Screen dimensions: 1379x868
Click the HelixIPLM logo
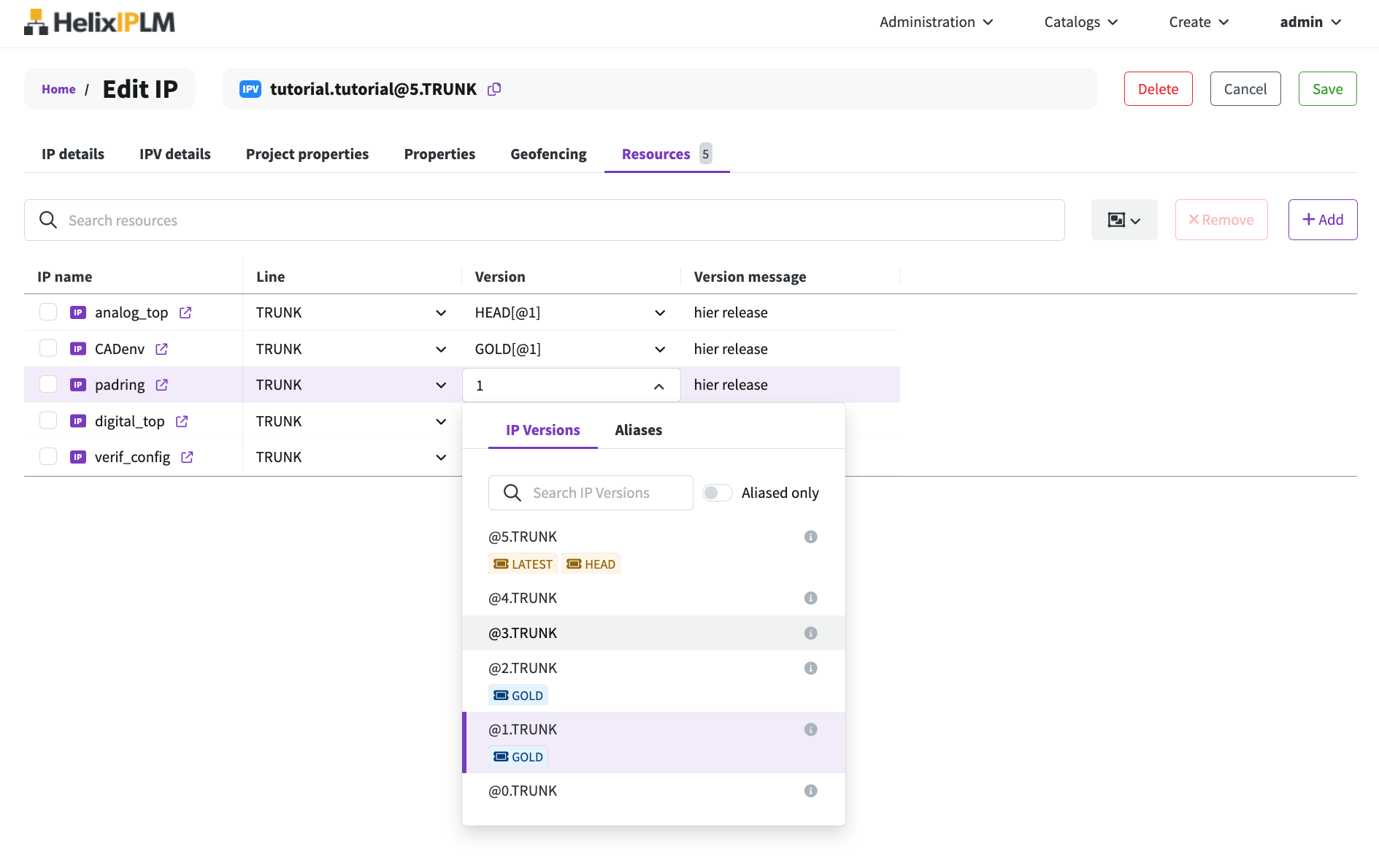pos(99,22)
